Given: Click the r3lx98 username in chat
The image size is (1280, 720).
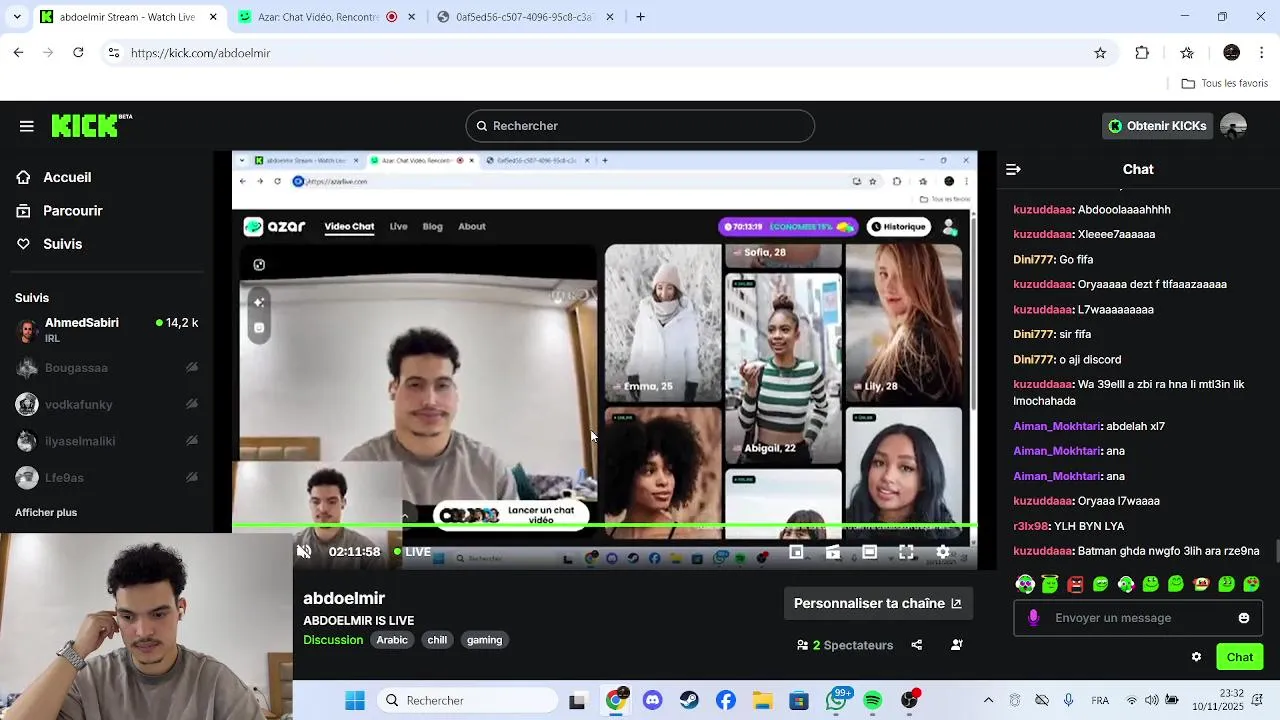Looking at the screenshot, I should 1031,526.
